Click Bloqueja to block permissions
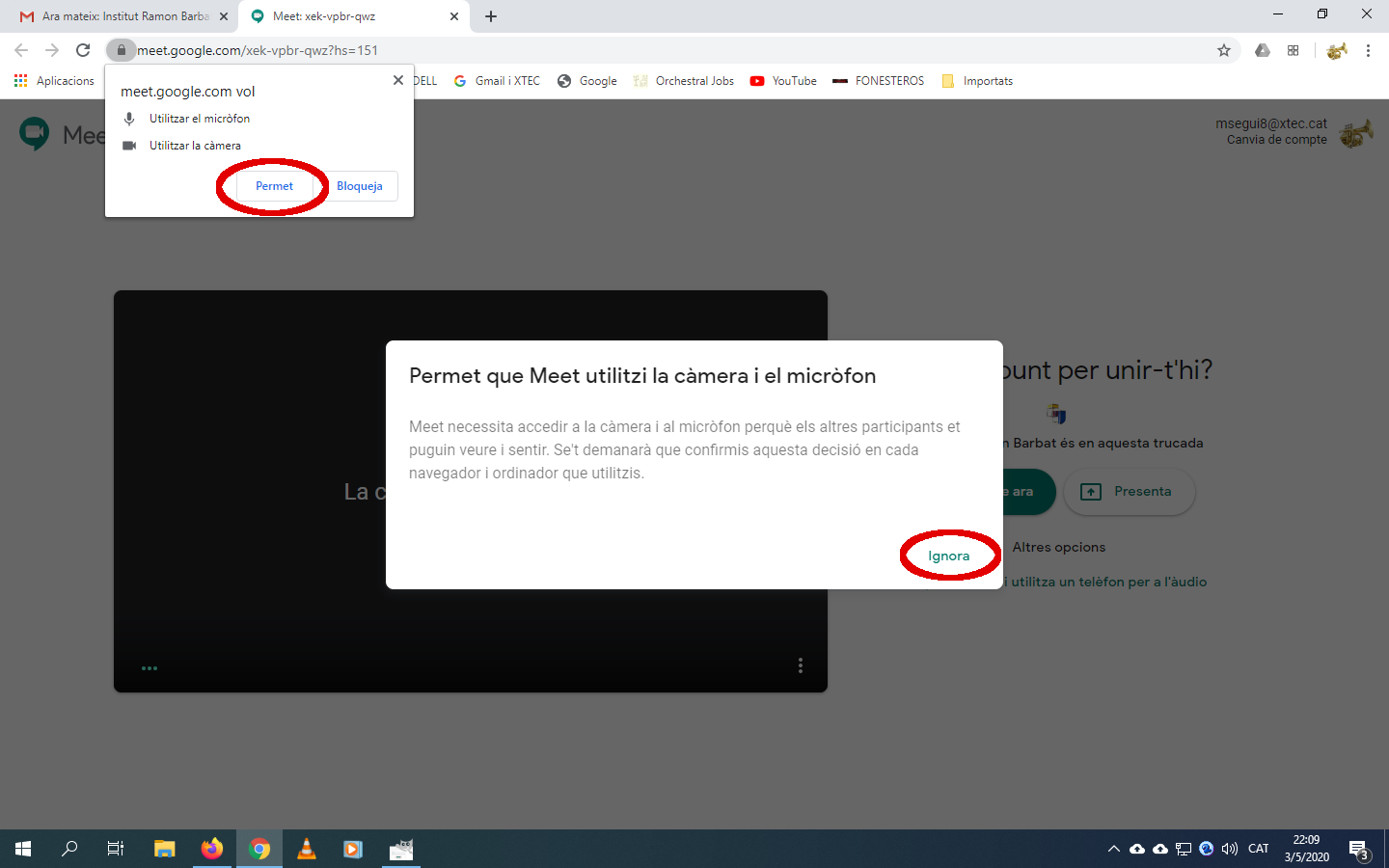This screenshot has height=868, width=1389. (x=359, y=186)
